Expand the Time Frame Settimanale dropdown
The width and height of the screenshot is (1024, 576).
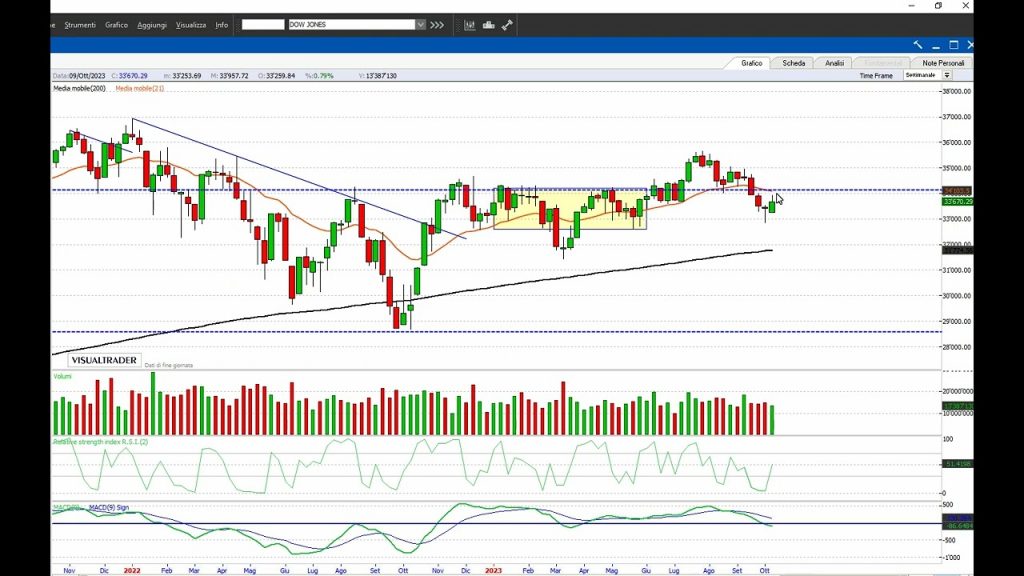(947, 75)
